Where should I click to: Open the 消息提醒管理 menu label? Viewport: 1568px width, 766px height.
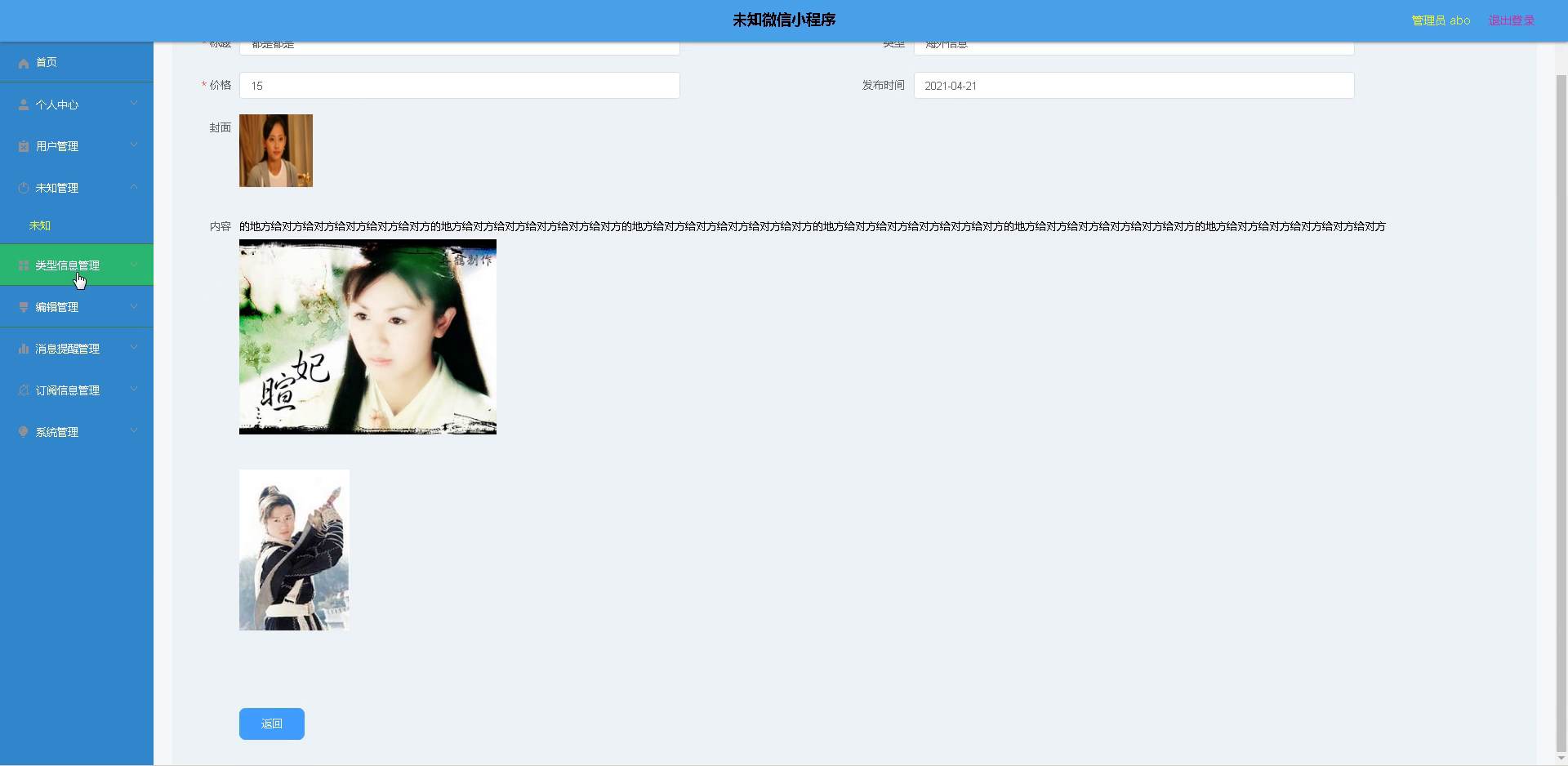(67, 349)
